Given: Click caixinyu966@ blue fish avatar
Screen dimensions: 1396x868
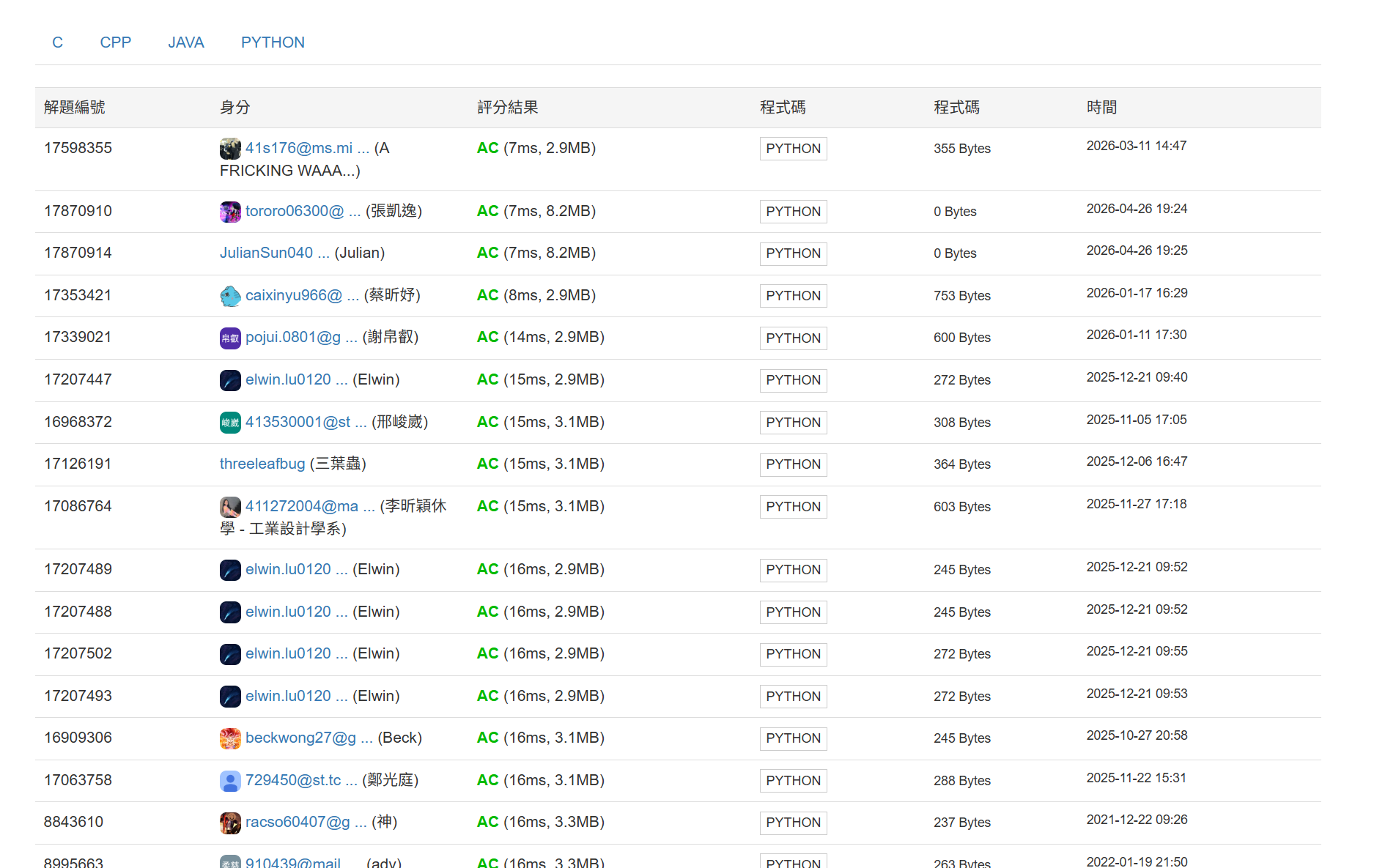Looking at the screenshot, I should tap(230, 296).
